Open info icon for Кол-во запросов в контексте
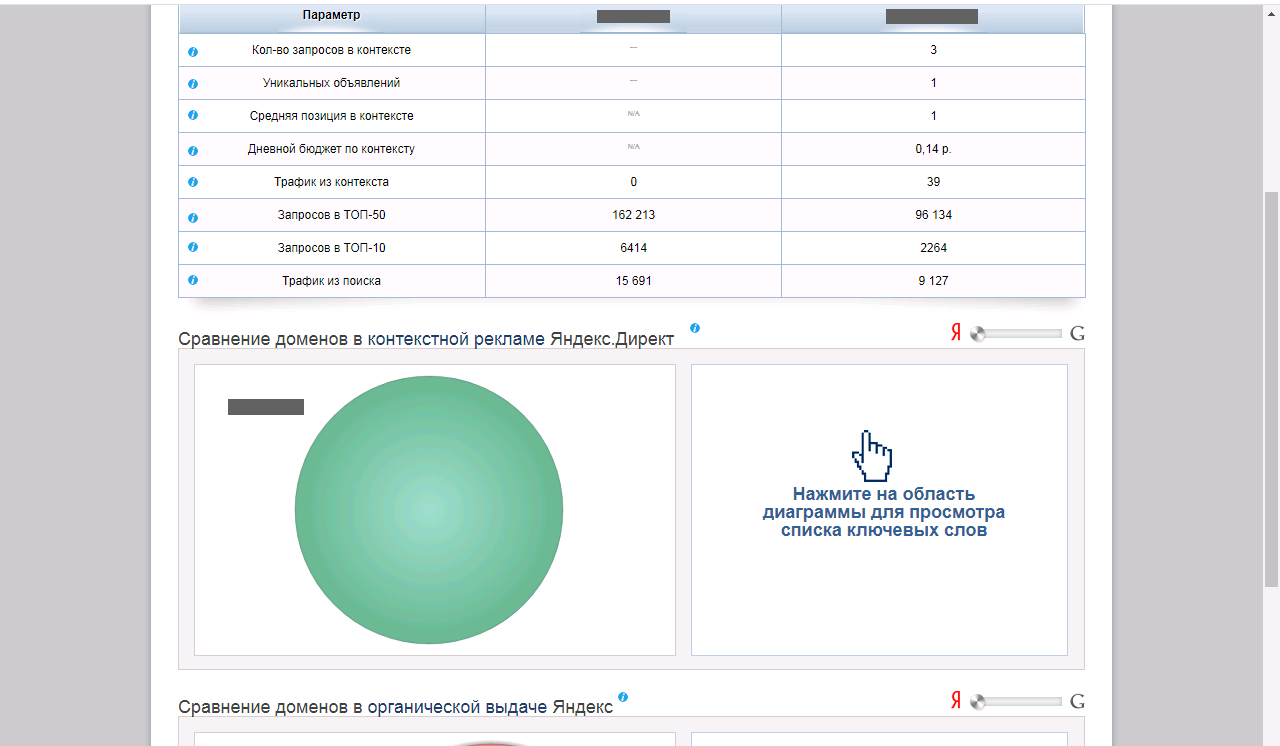This screenshot has width=1280, height=746. (193, 51)
